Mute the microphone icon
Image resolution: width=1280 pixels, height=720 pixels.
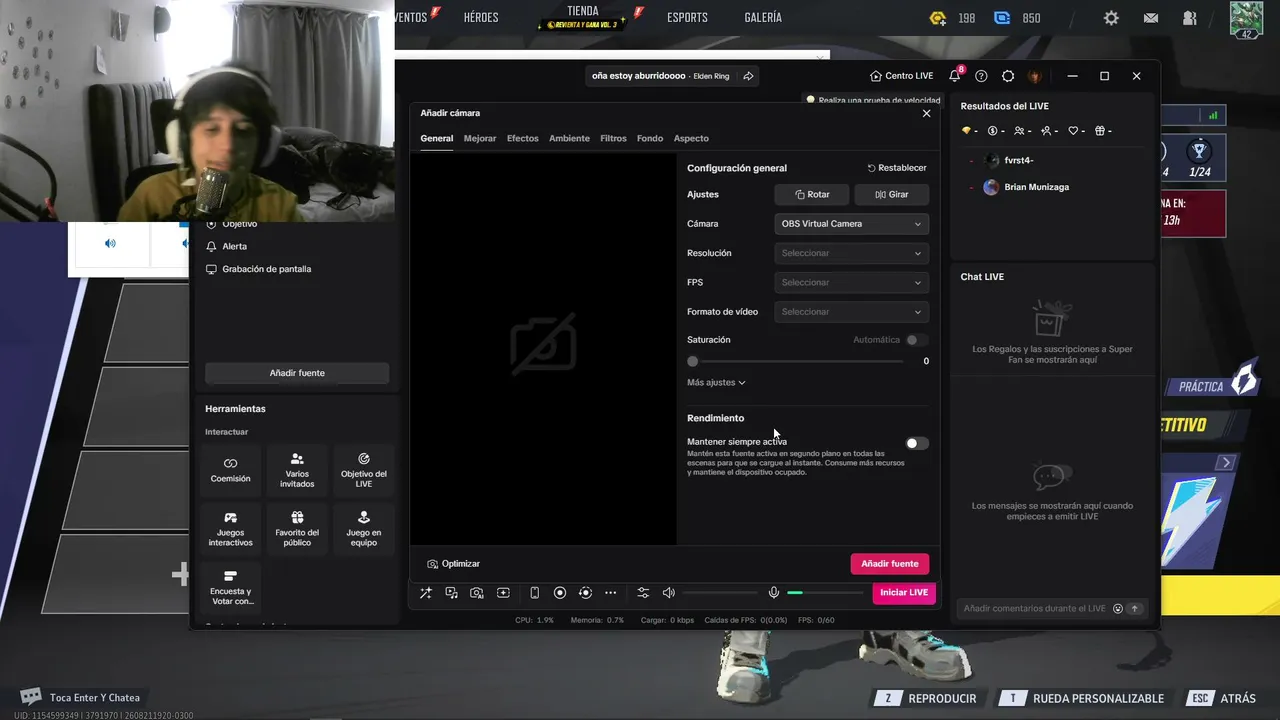click(x=774, y=593)
